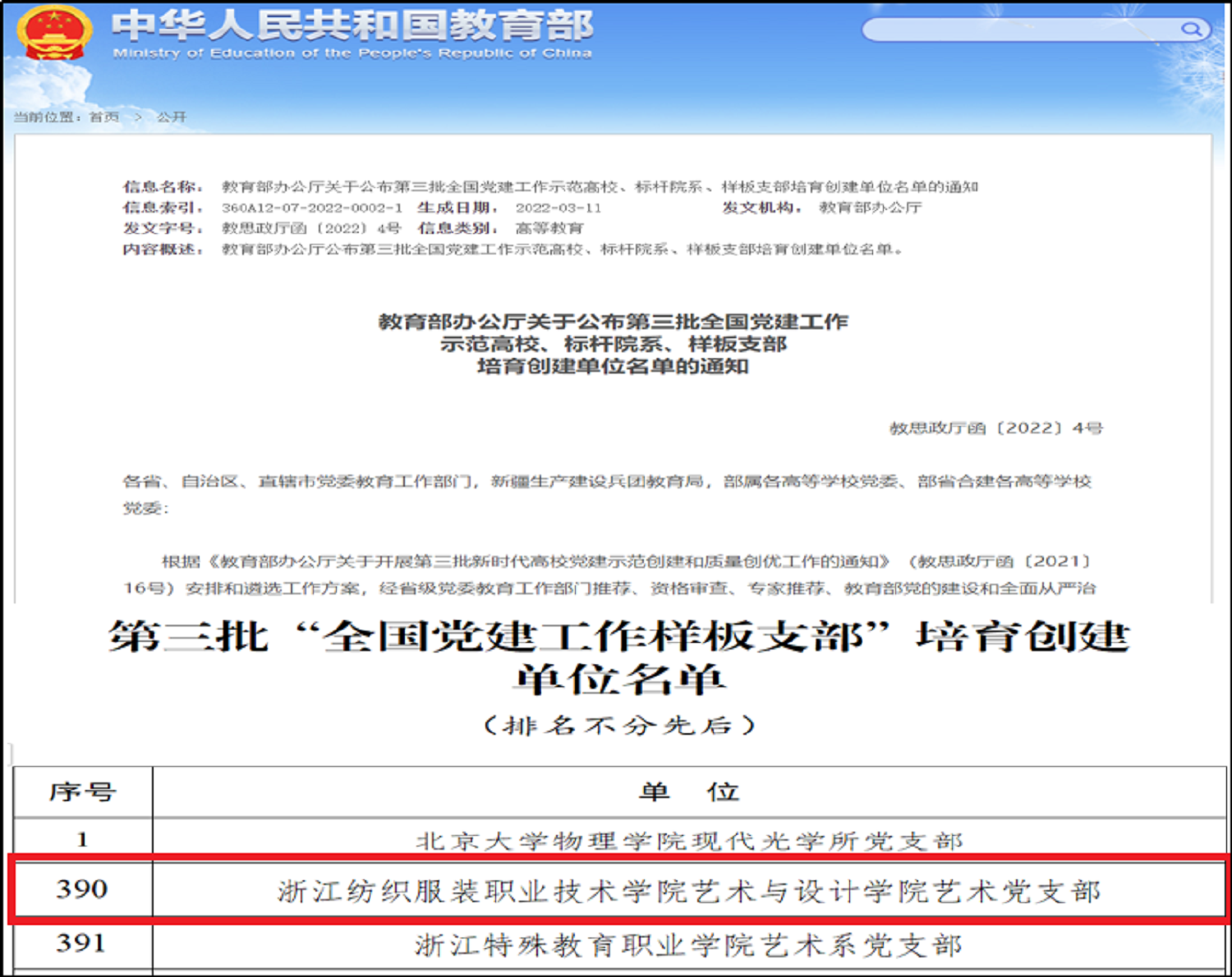Click the 单位 column header

[690, 792]
